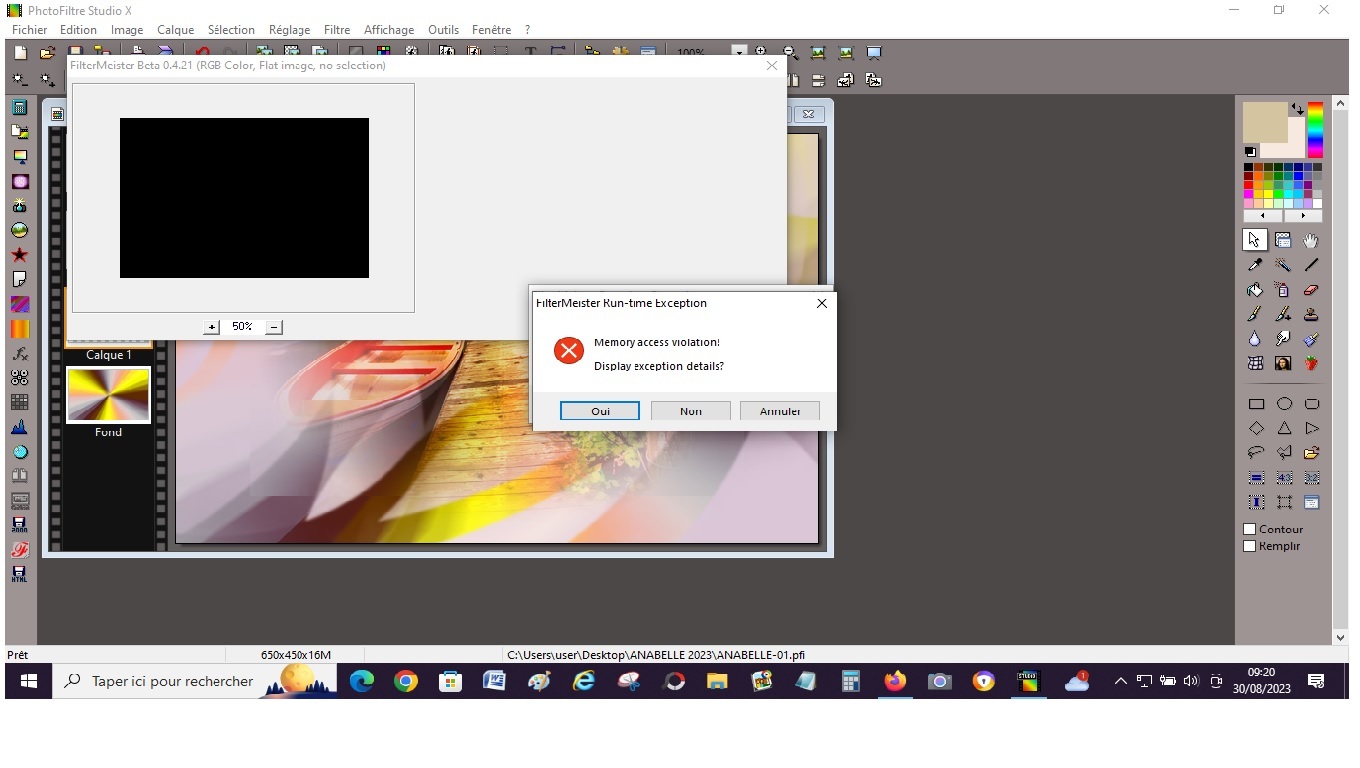Viewport: 1360px width, 768px height.
Task: Choose the ellipse selection shape
Action: pyautogui.click(x=1284, y=404)
